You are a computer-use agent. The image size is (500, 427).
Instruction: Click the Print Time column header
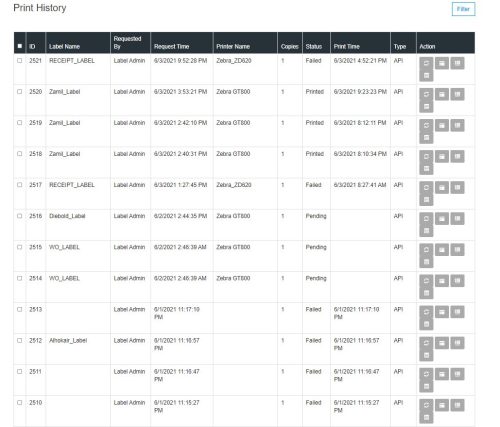point(347,46)
